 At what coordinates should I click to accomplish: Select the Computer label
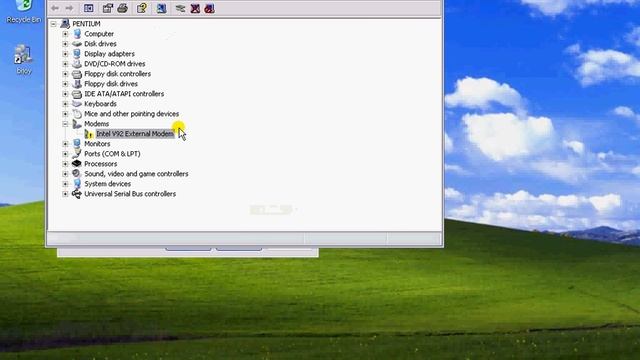pos(99,34)
